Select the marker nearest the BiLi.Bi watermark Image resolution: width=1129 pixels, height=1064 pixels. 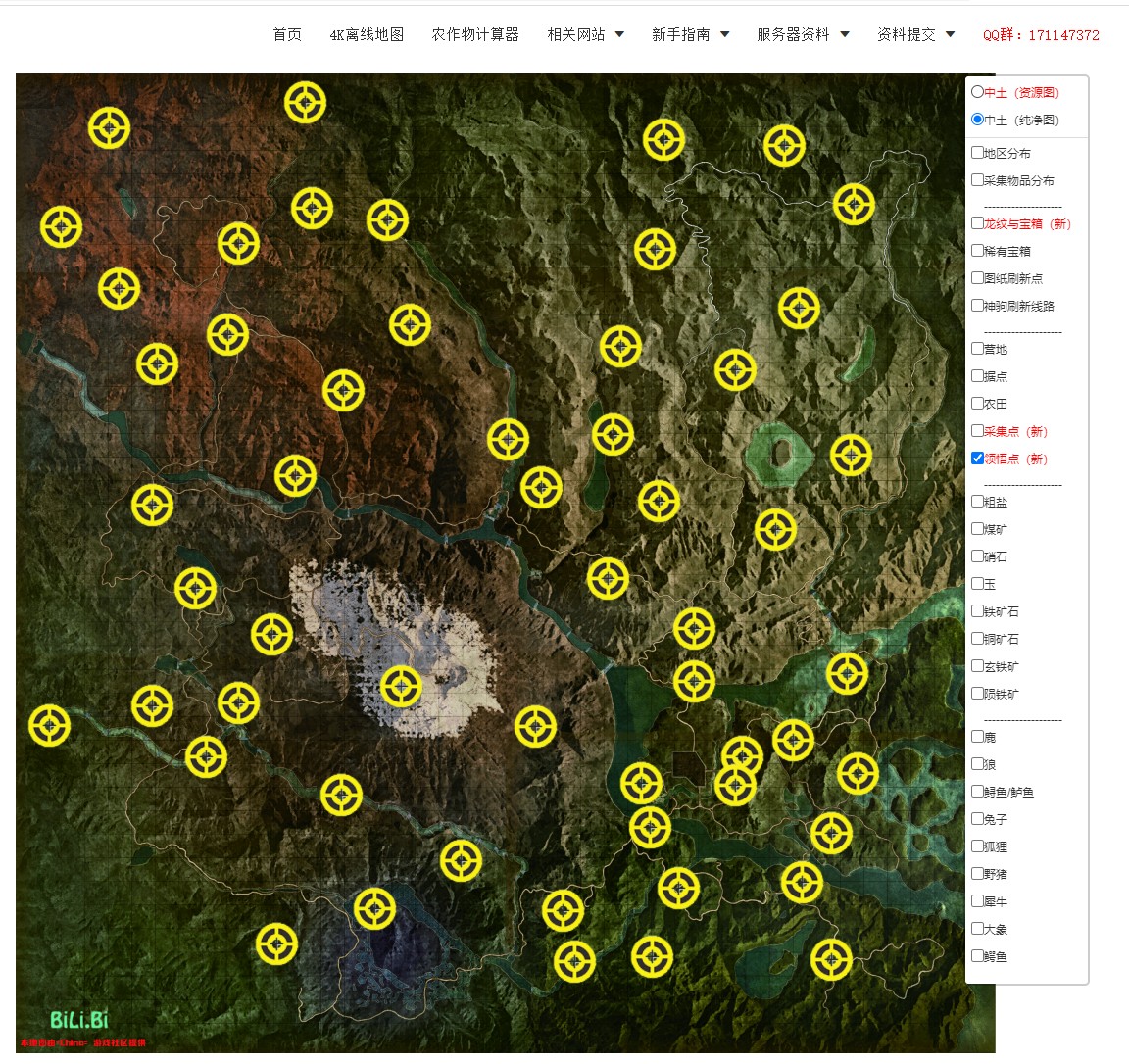277,944
